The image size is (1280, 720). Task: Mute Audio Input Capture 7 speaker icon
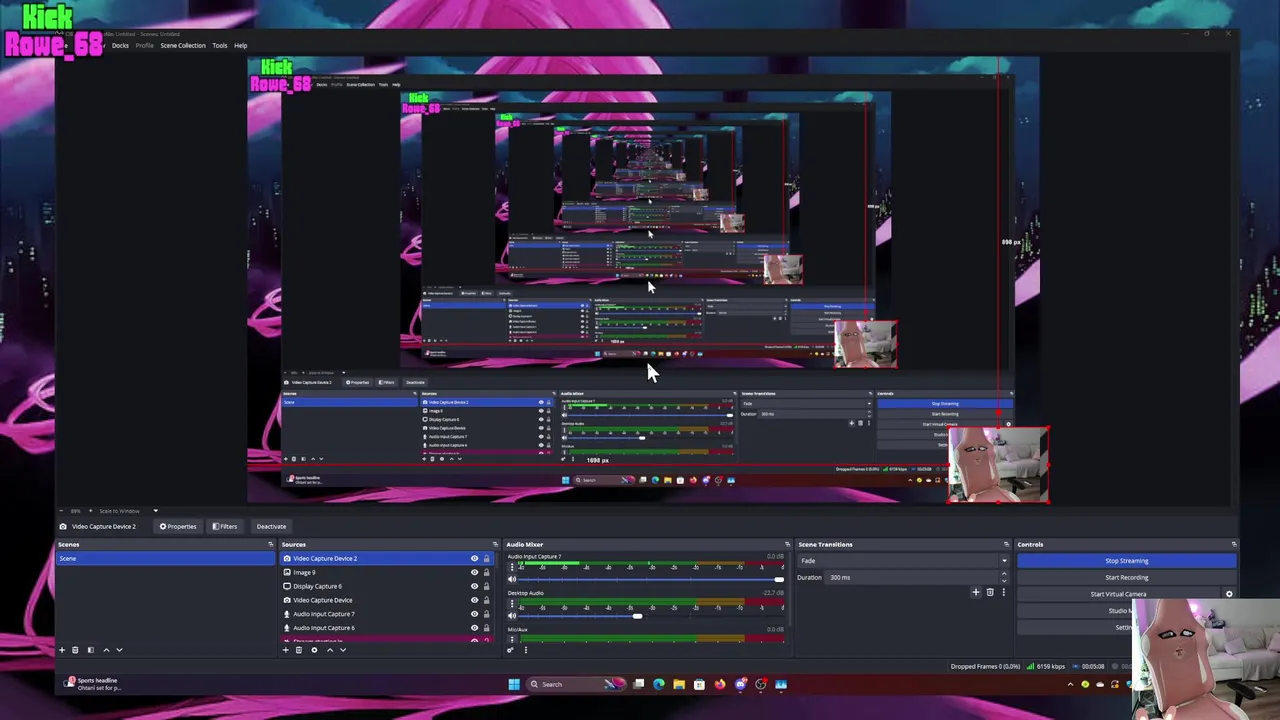click(x=513, y=579)
